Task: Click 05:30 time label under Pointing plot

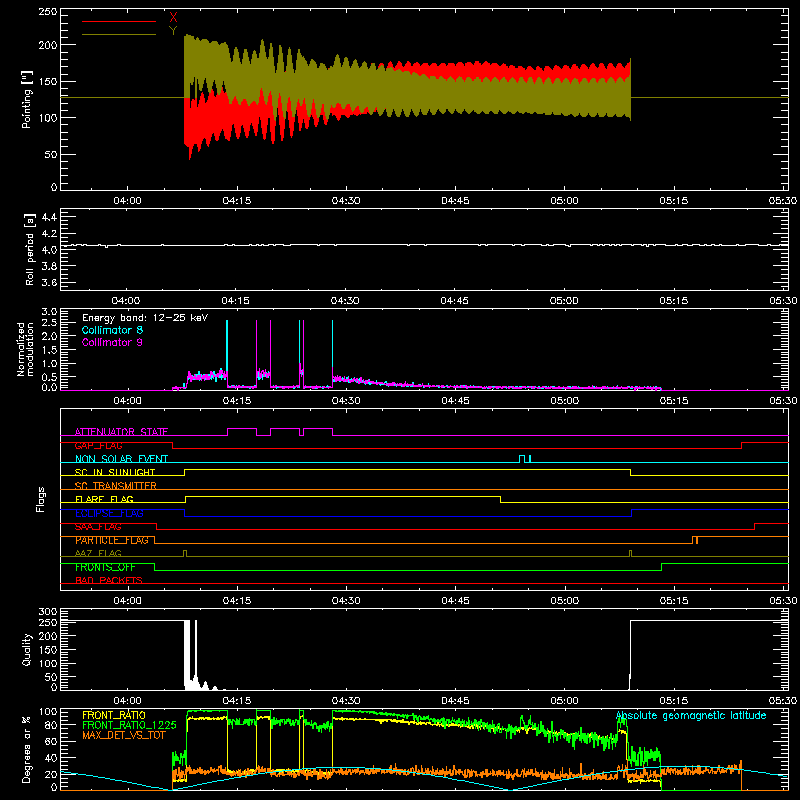Action: point(782,201)
